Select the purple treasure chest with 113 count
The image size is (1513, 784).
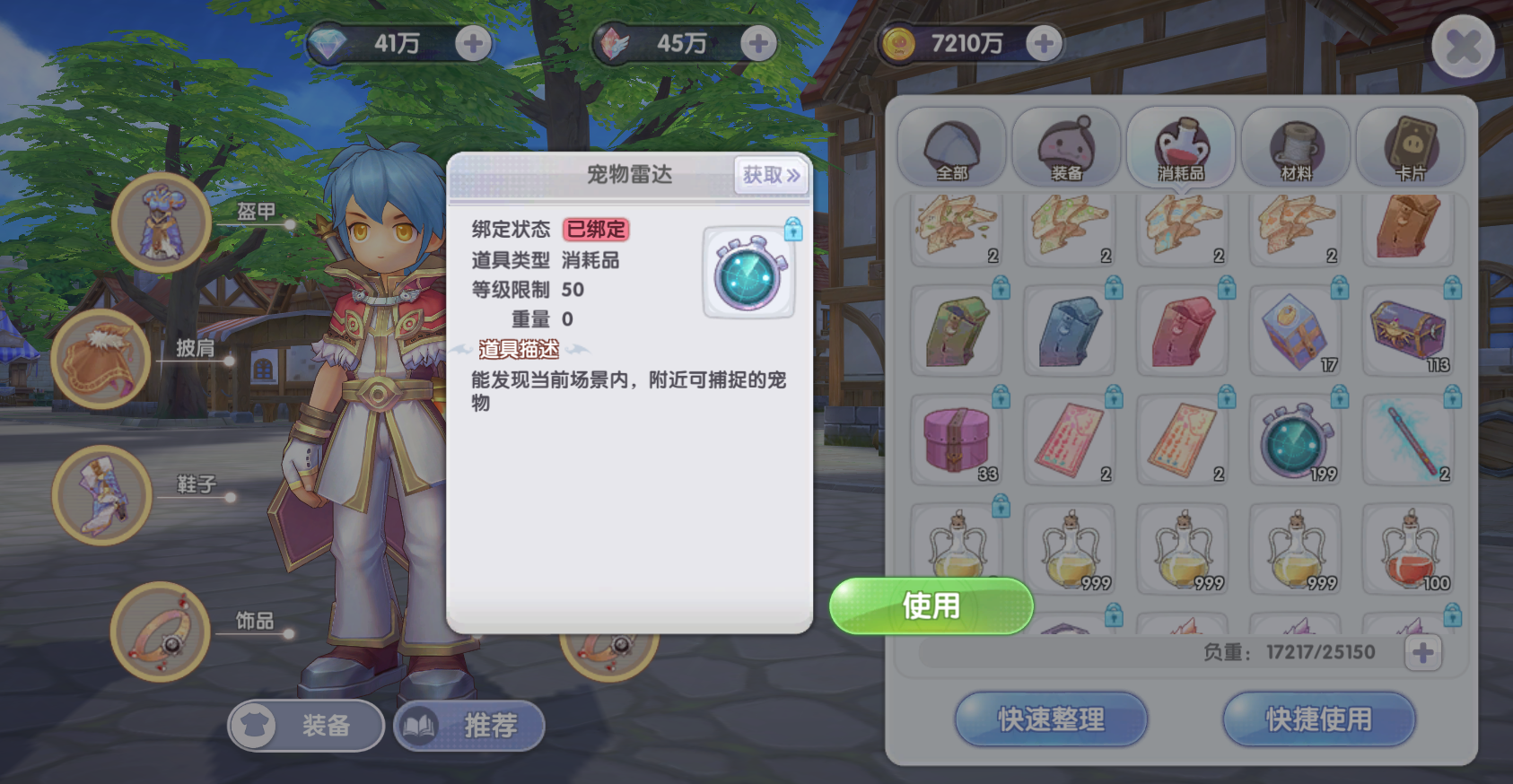click(1409, 331)
